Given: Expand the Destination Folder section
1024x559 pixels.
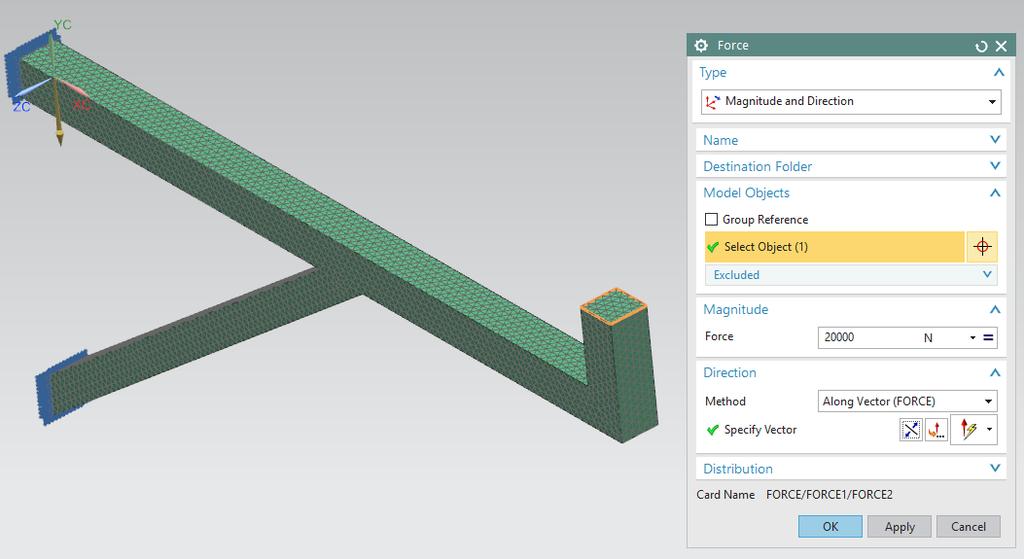Looking at the screenshot, I should coord(995,166).
